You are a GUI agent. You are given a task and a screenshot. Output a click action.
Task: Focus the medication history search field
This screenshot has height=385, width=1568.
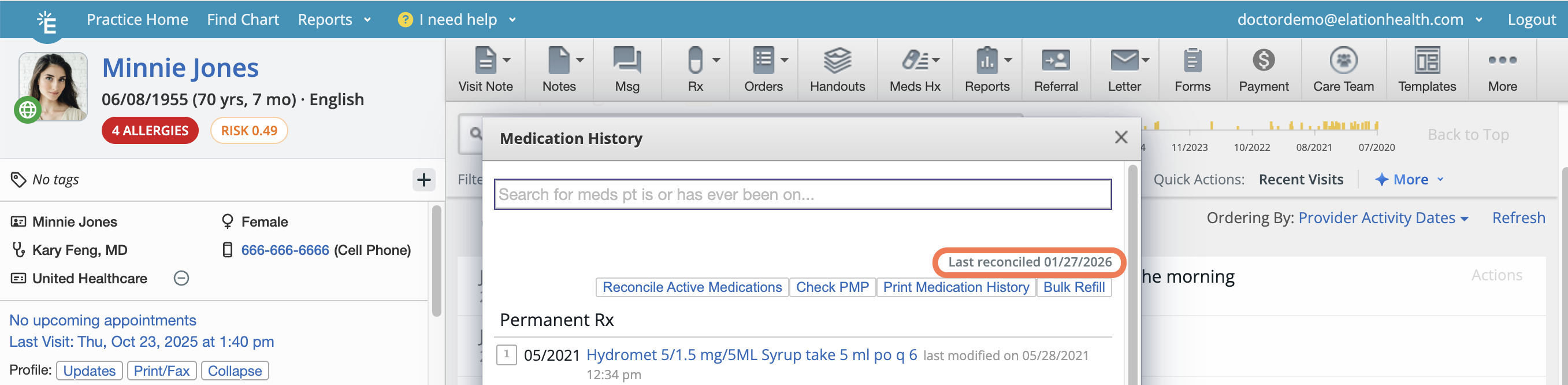point(802,194)
